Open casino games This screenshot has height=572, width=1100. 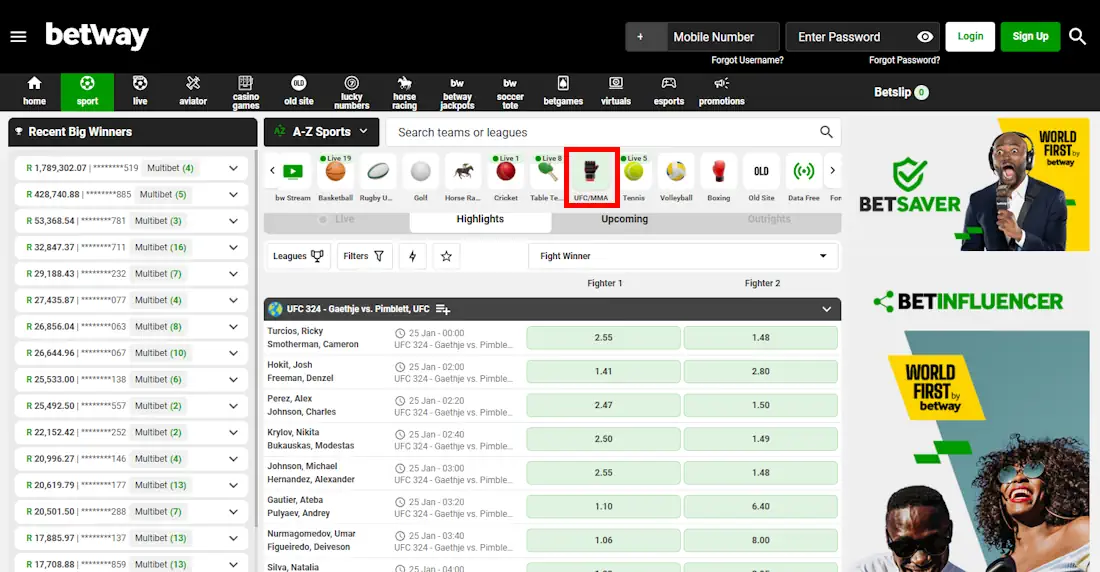246,92
